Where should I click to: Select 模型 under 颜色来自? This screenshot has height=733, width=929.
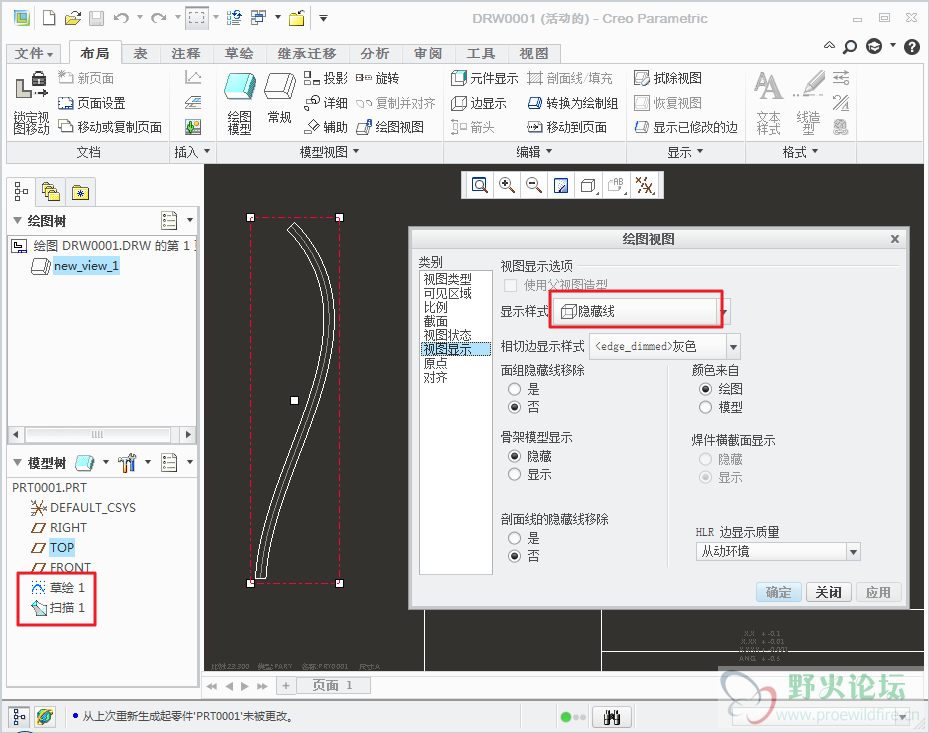(705, 407)
